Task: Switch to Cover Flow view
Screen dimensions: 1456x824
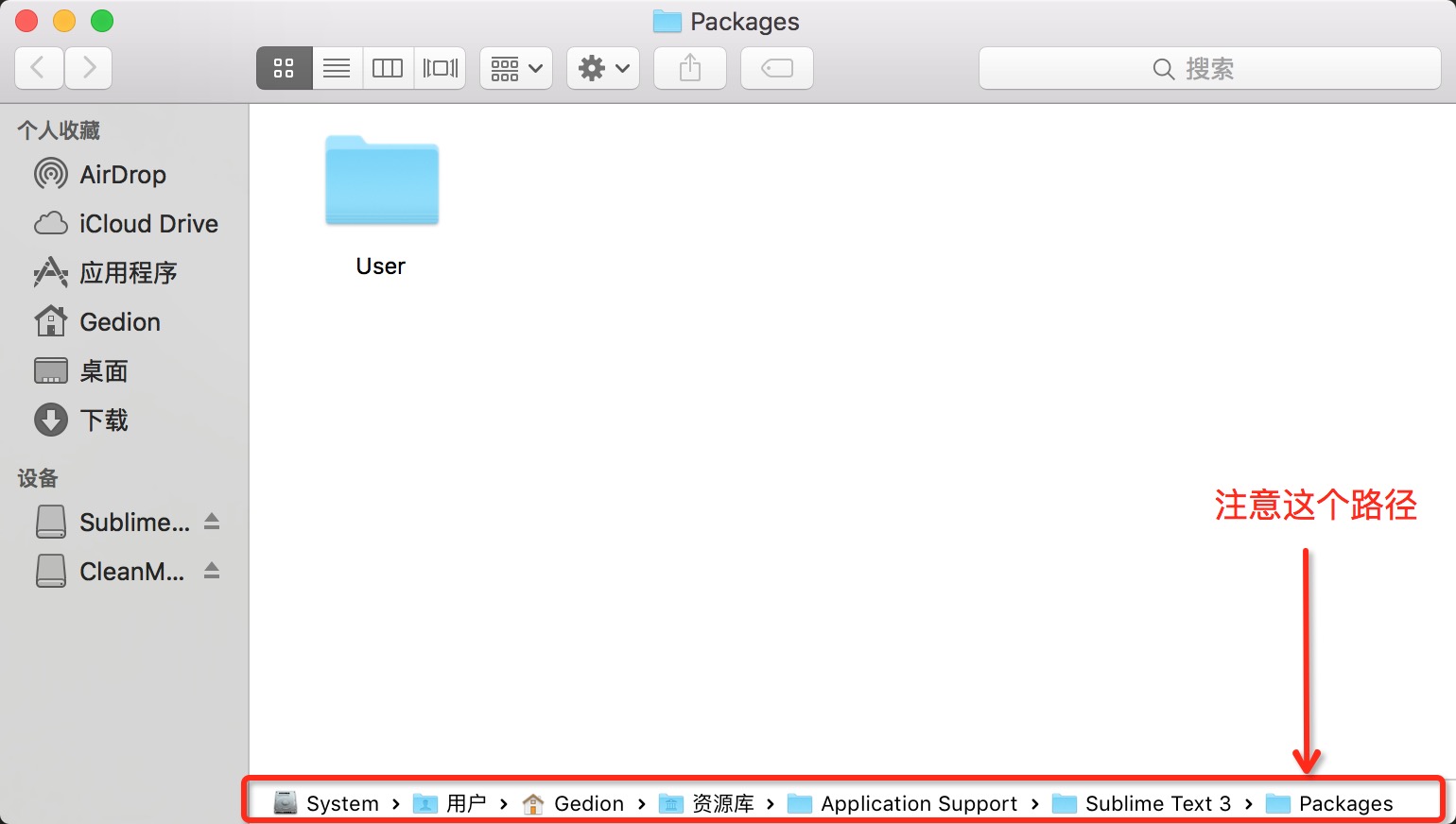Action: (440, 68)
